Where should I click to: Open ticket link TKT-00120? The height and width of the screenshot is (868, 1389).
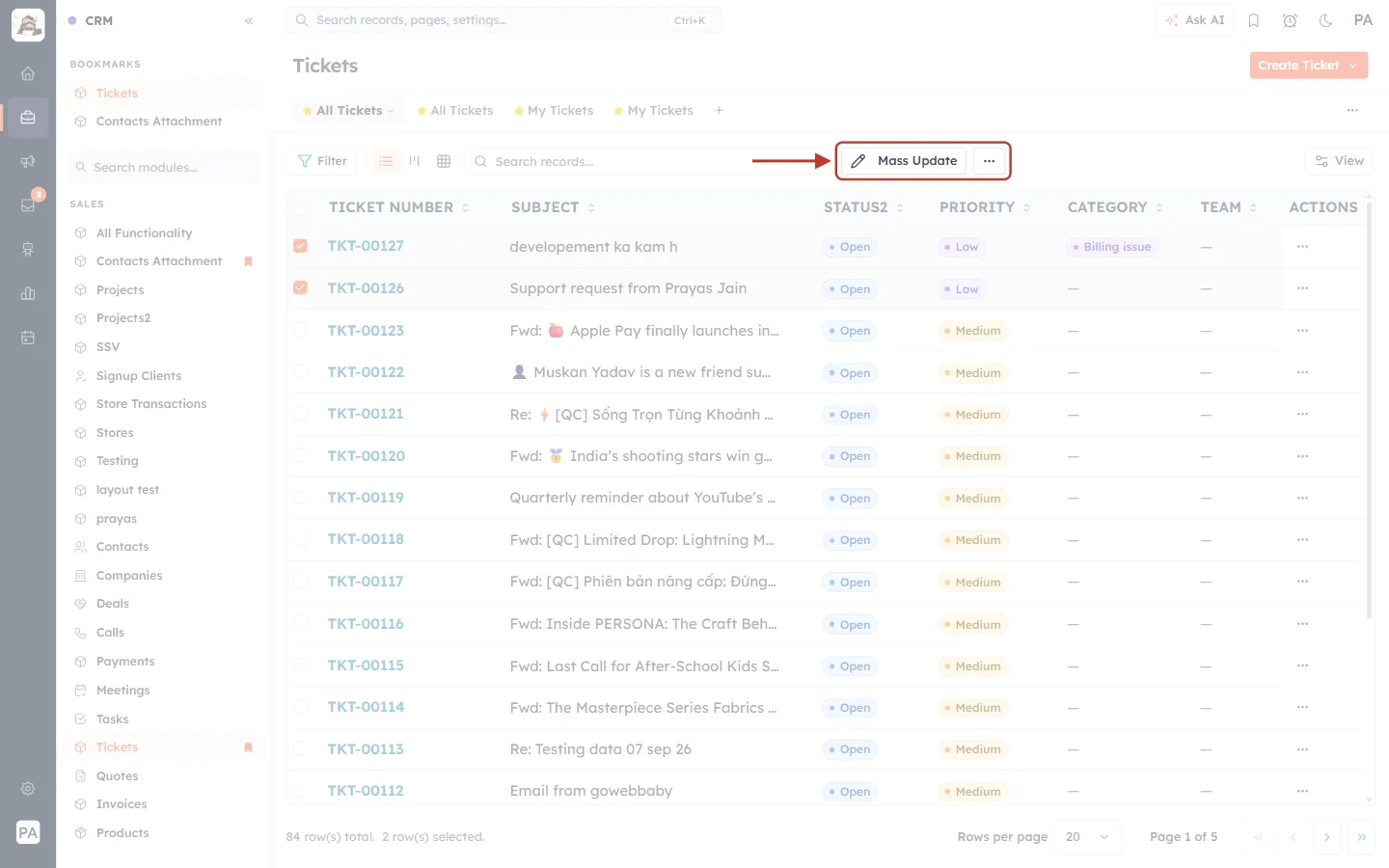pyautogui.click(x=366, y=456)
